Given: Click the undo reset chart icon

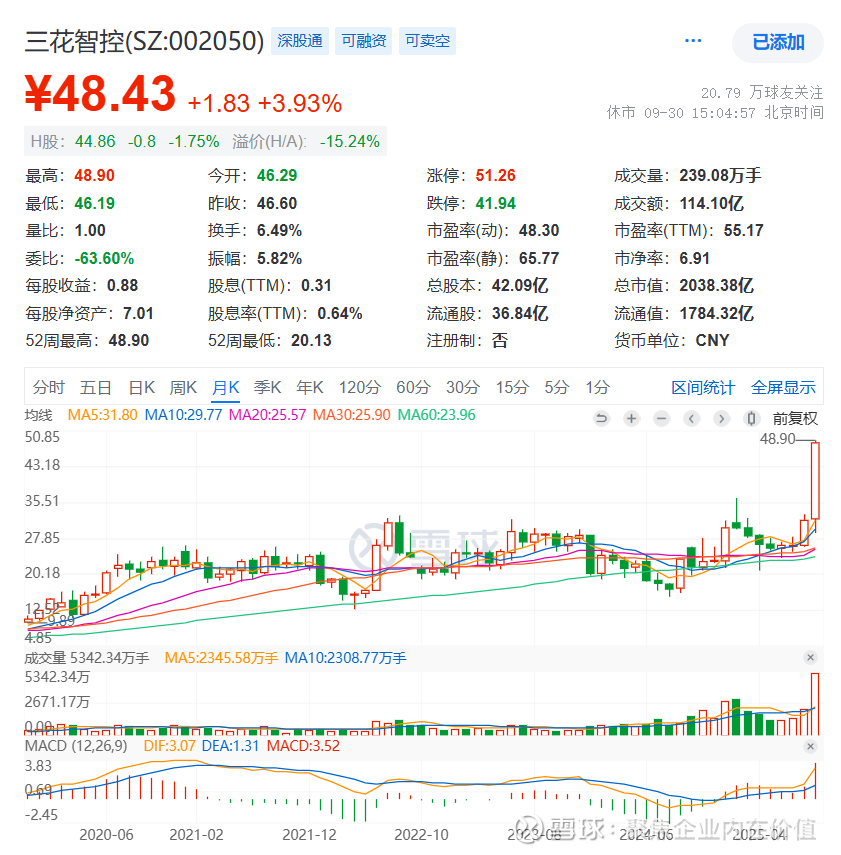Looking at the screenshot, I should pos(601,419).
